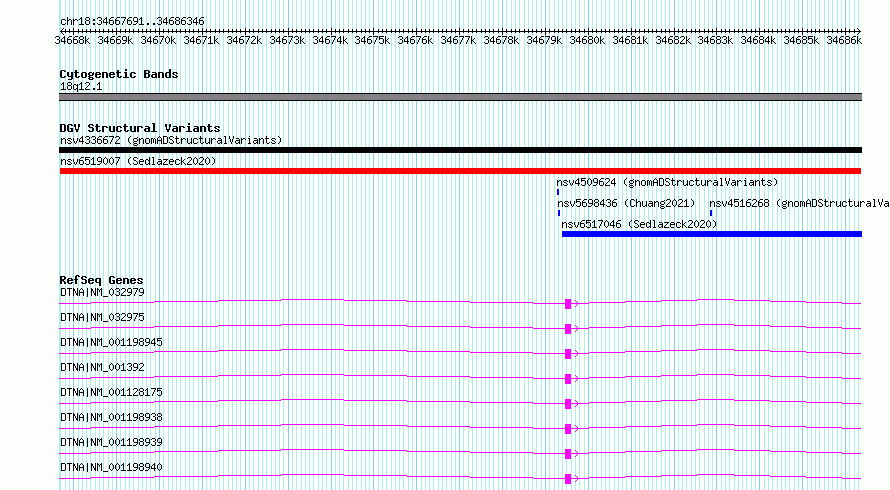Click the 34677k ruler tick label
Viewport: 890px width, 490px height.
click(x=458, y=40)
